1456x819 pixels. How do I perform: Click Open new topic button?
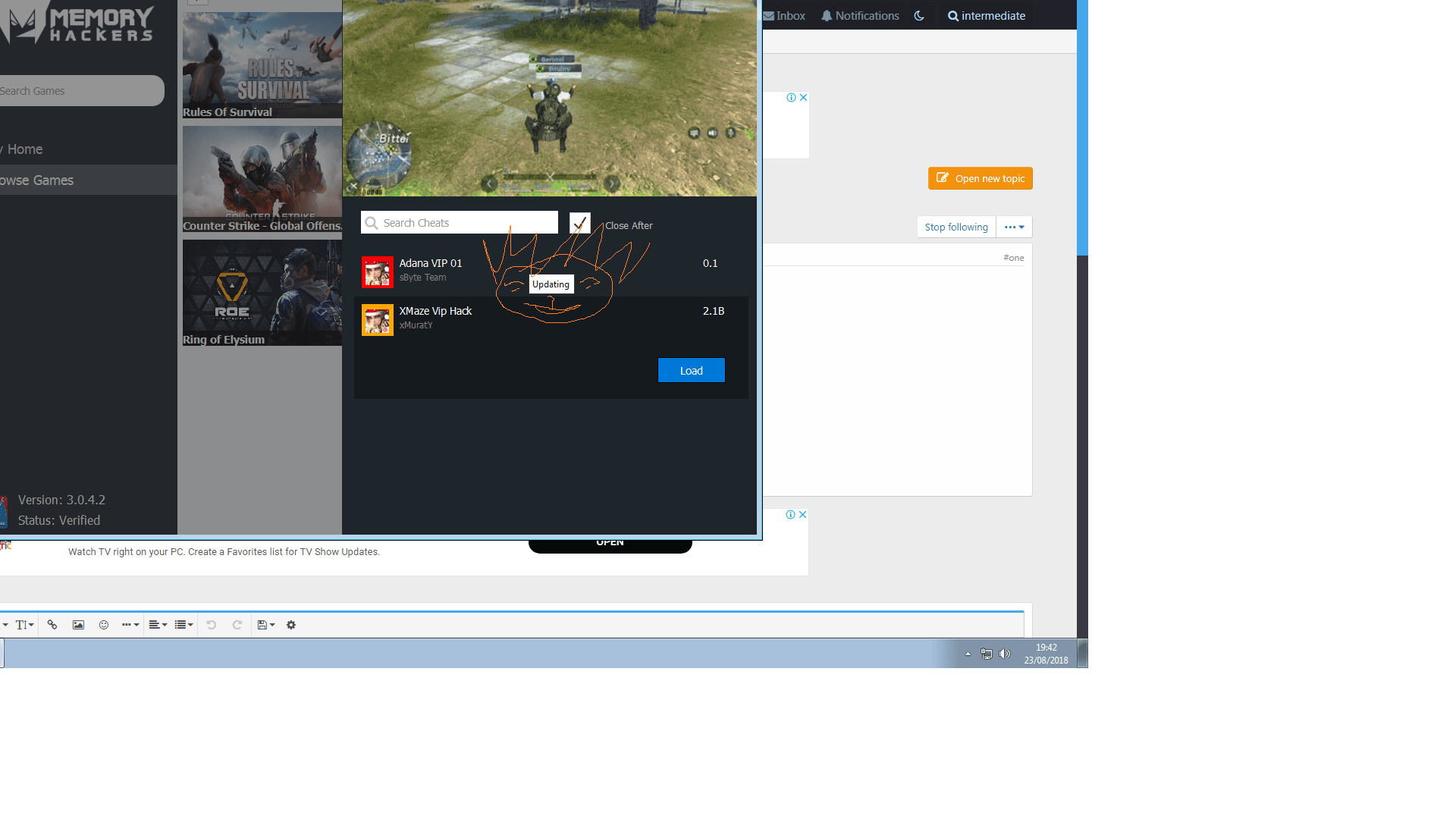point(981,178)
